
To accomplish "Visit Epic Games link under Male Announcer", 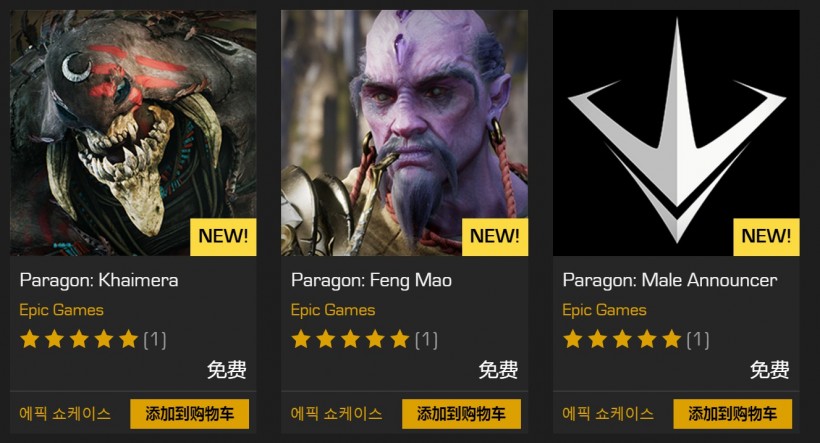I will 604,310.
